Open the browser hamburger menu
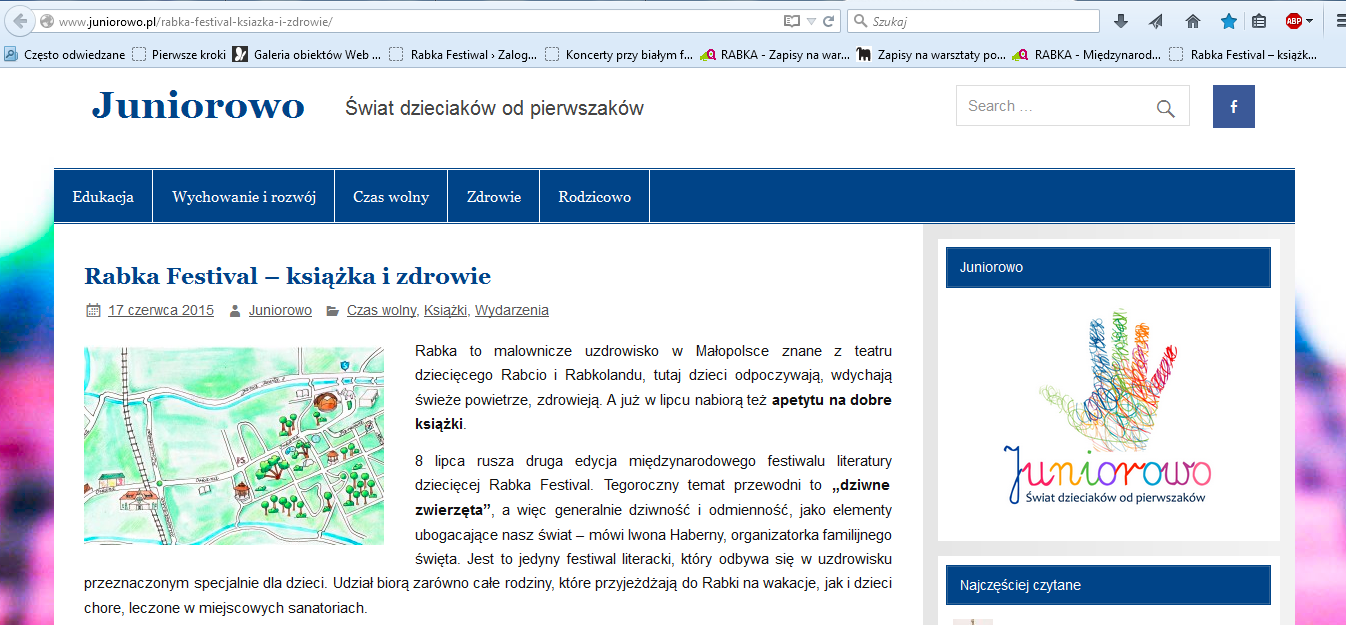Viewport: 1346px width, 625px height. (1340, 21)
